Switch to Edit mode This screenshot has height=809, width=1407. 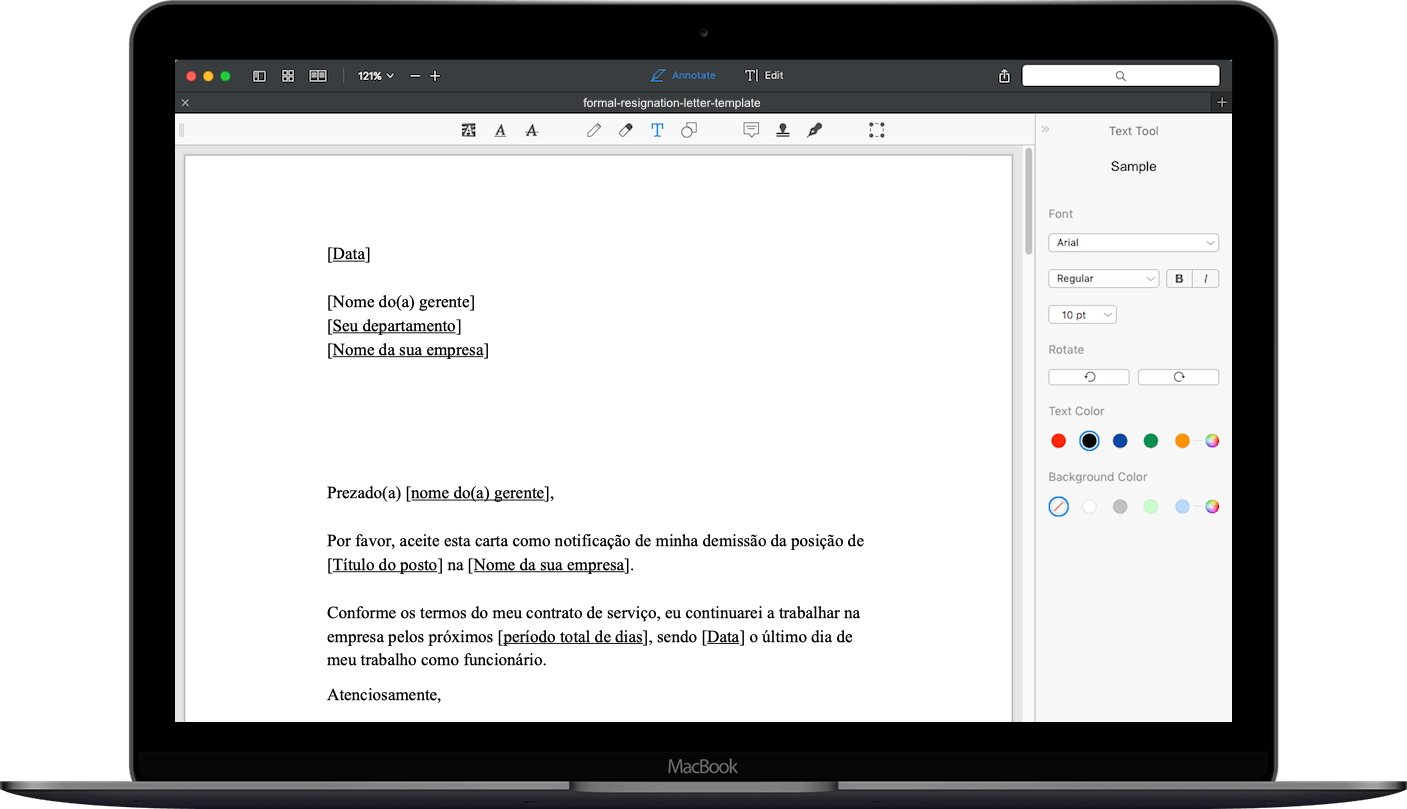[764, 76]
